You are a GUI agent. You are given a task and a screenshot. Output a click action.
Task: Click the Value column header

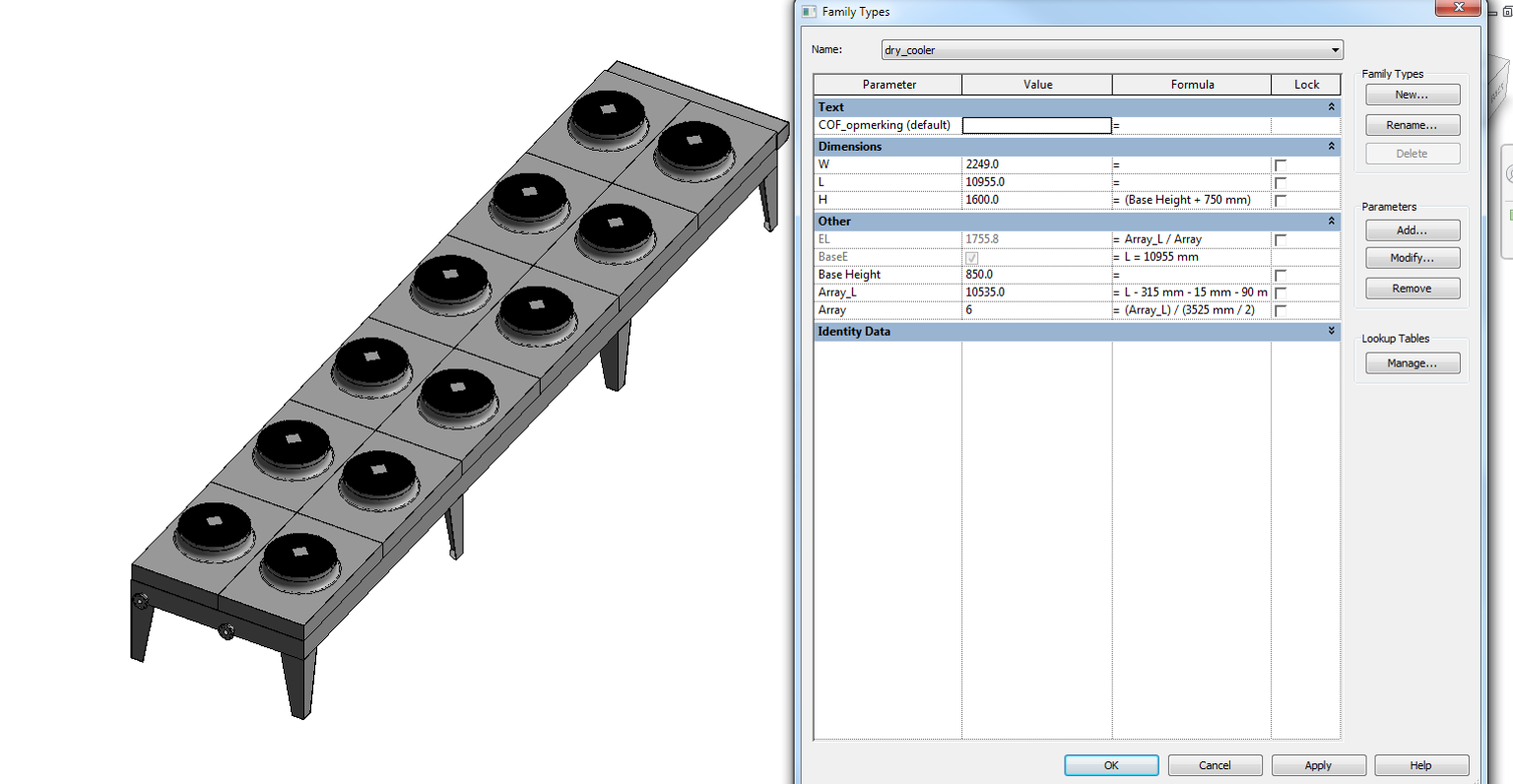(1037, 85)
